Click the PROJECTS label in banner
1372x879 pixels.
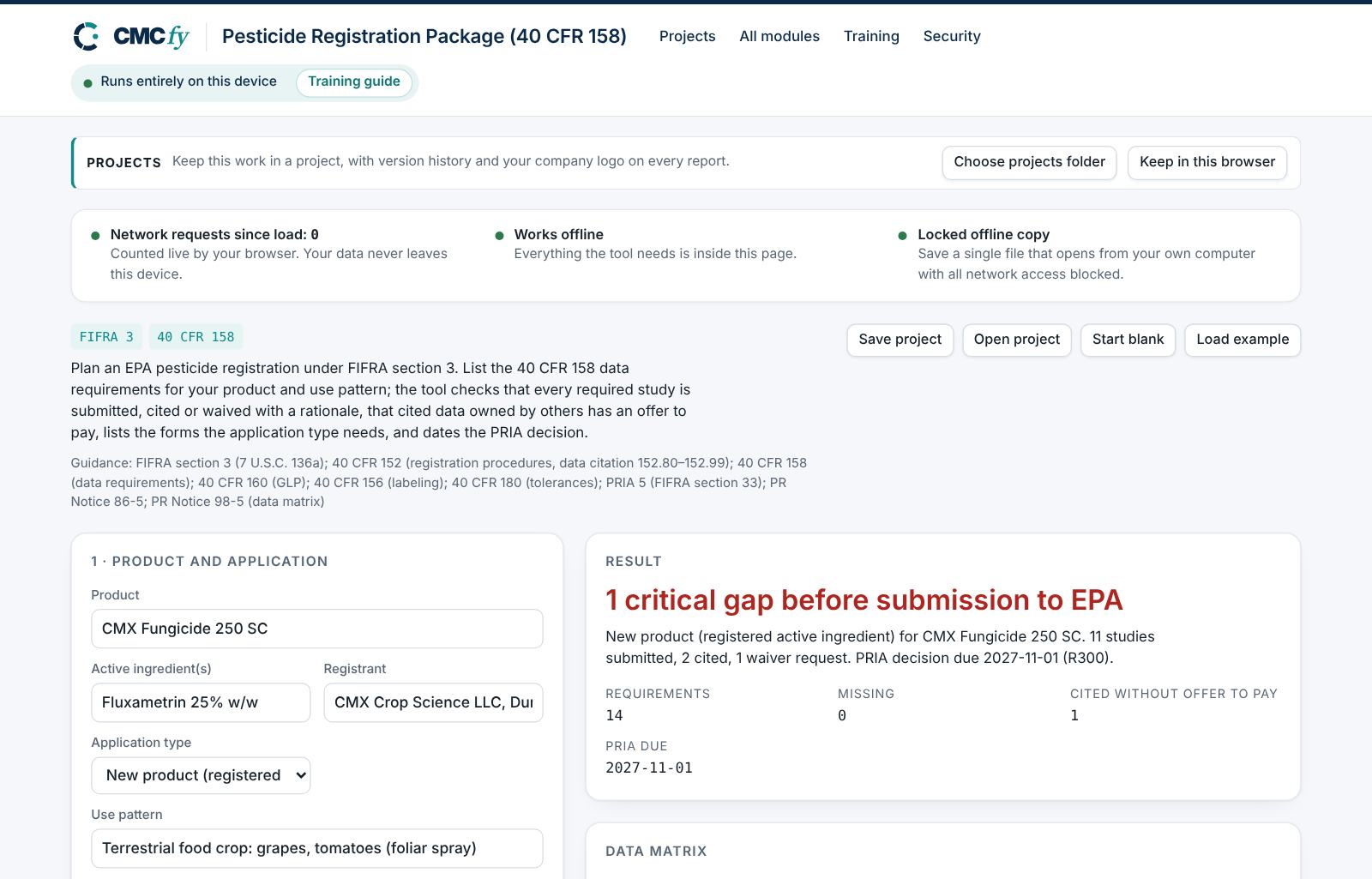click(123, 163)
